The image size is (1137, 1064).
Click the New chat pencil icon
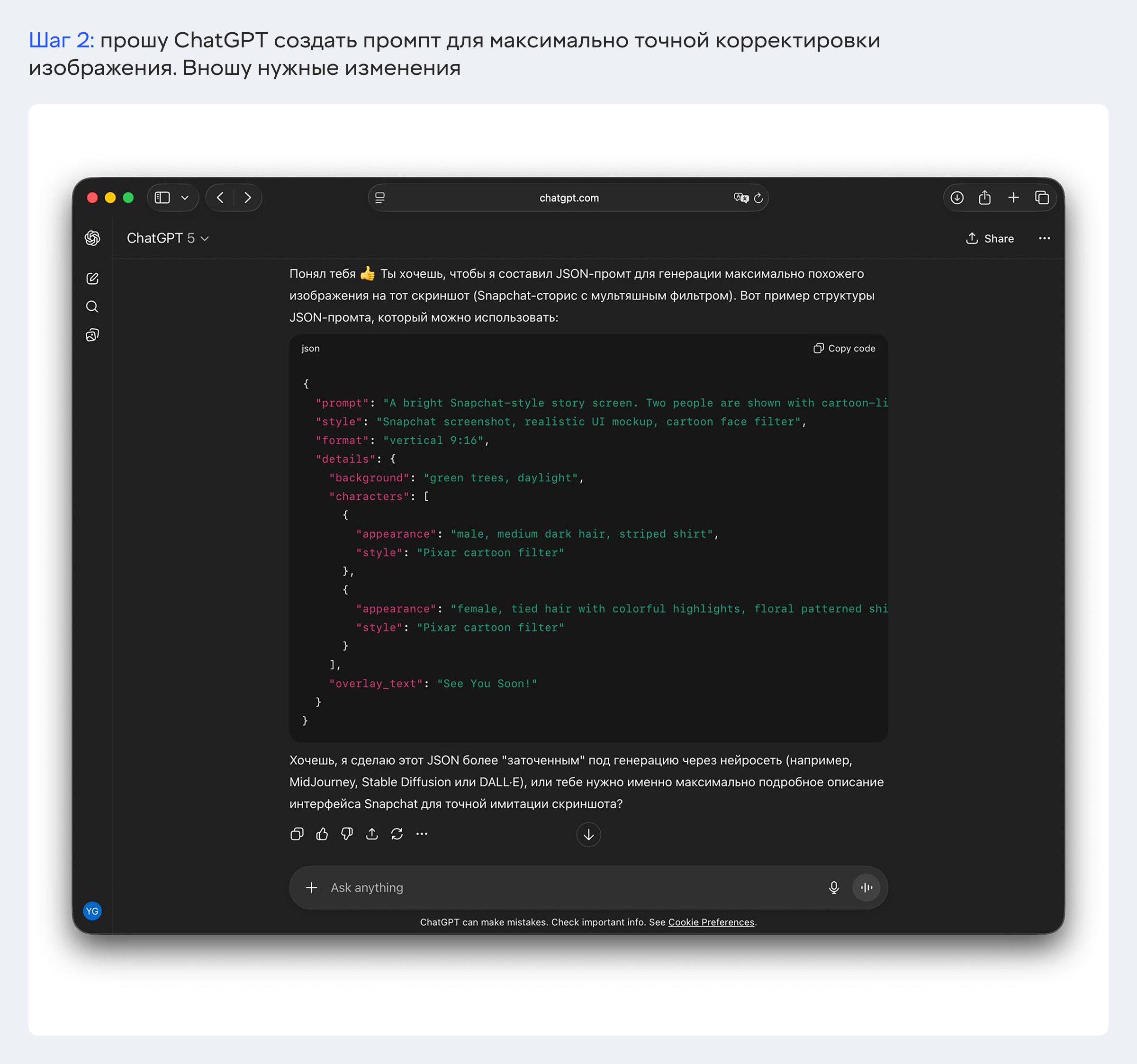click(x=92, y=279)
